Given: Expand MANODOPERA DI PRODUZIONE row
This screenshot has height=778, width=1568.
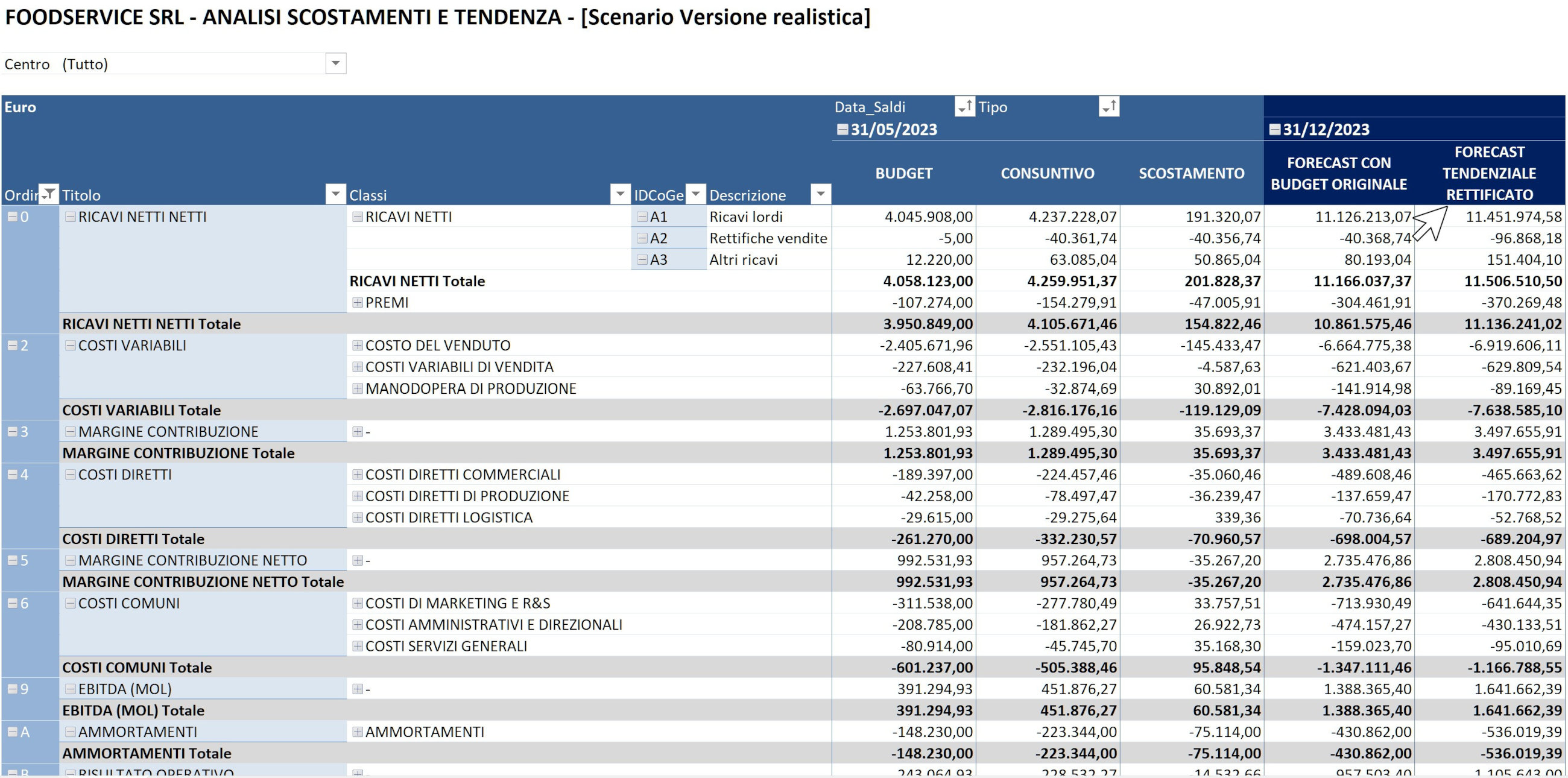Looking at the screenshot, I should click(357, 388).
